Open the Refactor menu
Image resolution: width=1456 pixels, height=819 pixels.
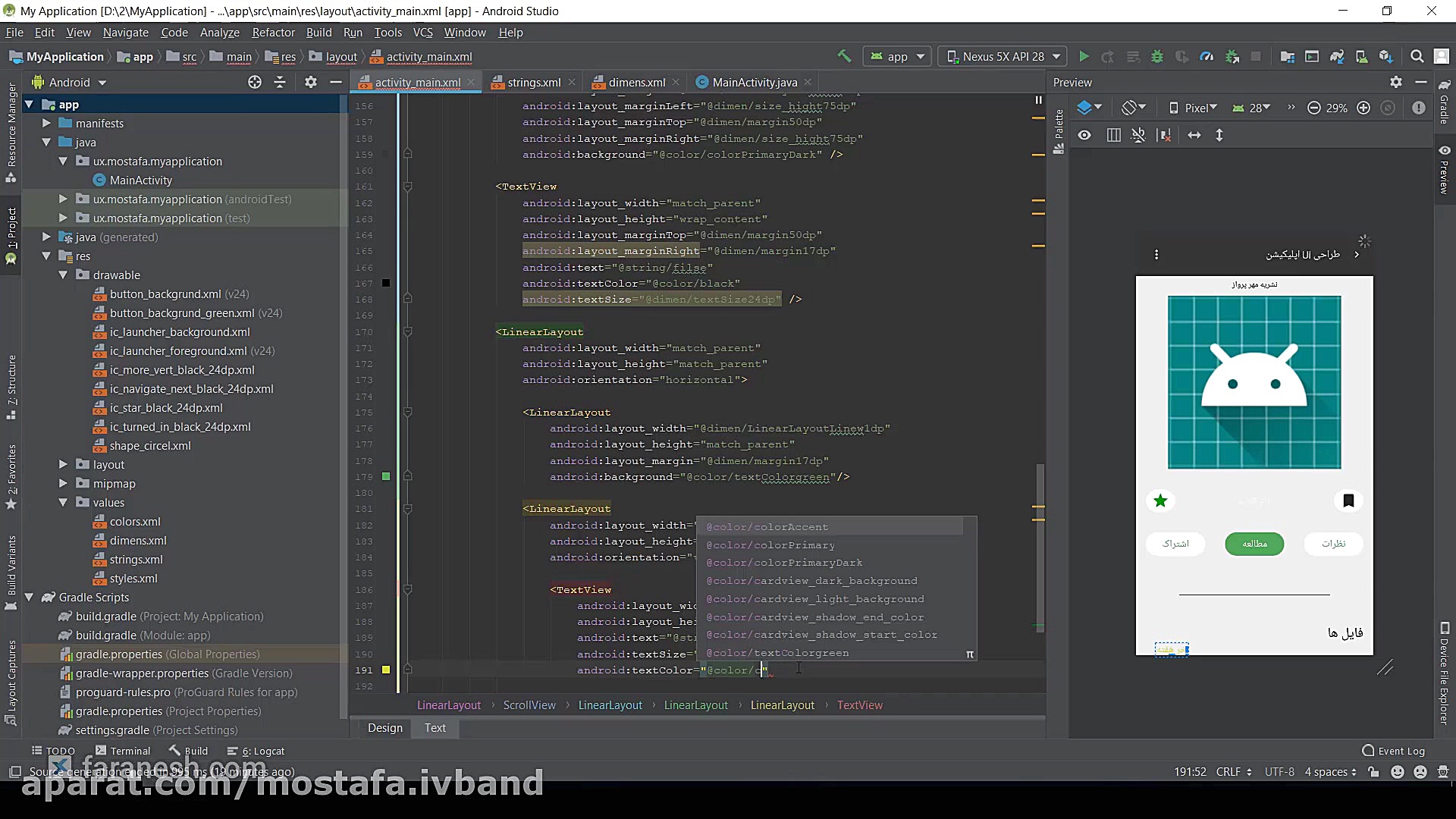pyautogui.click(x=273, y=33)
